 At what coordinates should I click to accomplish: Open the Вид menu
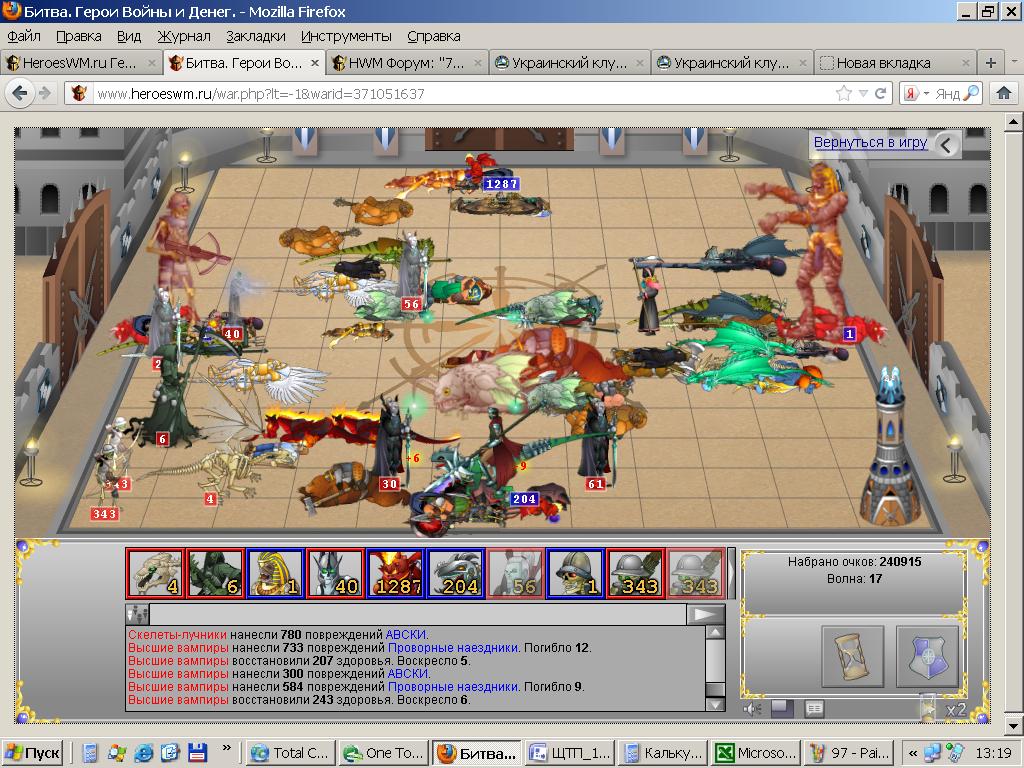[x=129, y=36]
